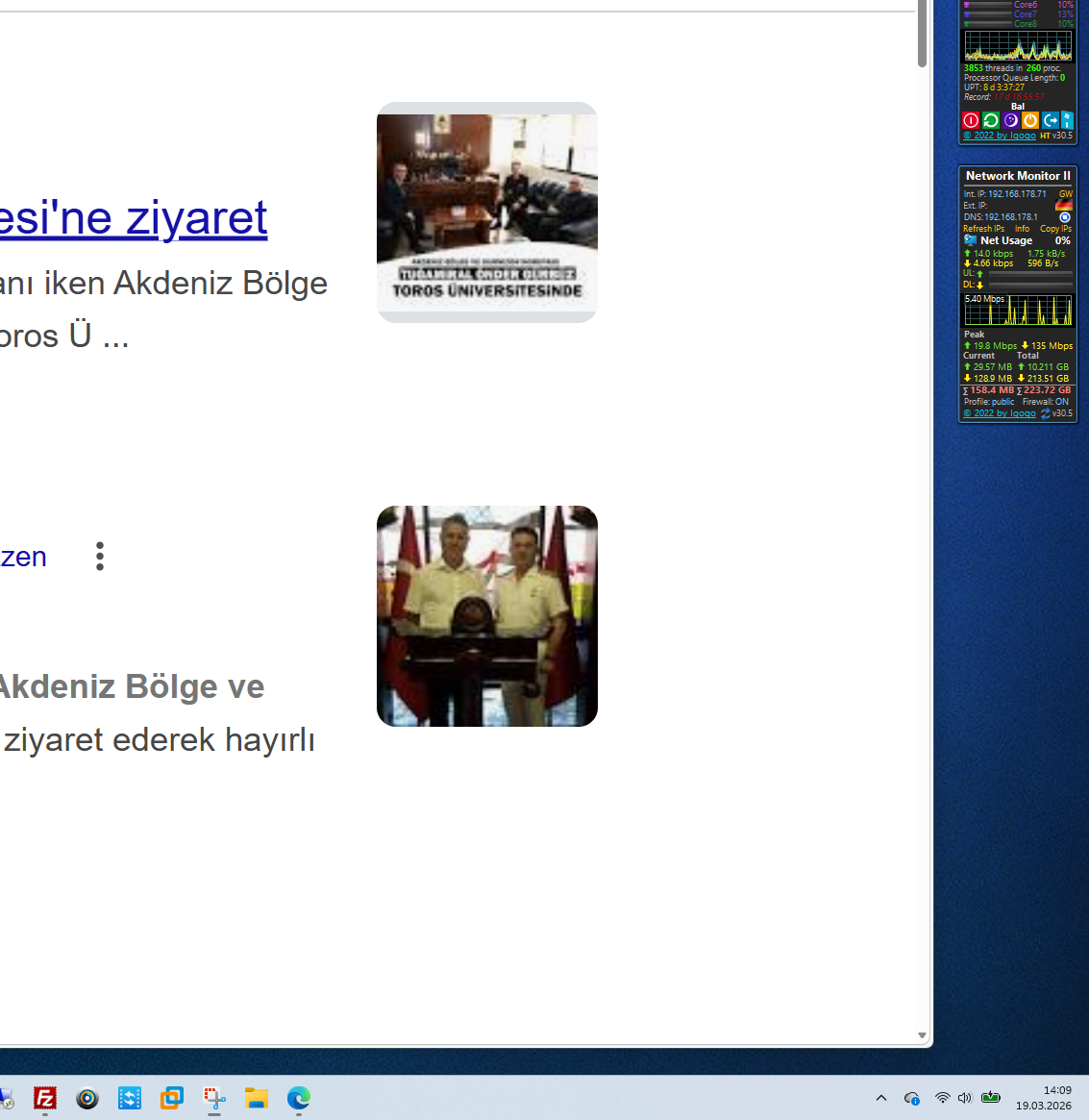
Task: Open the three-dot menu next to the search result
Action: [x=100, y=557]
